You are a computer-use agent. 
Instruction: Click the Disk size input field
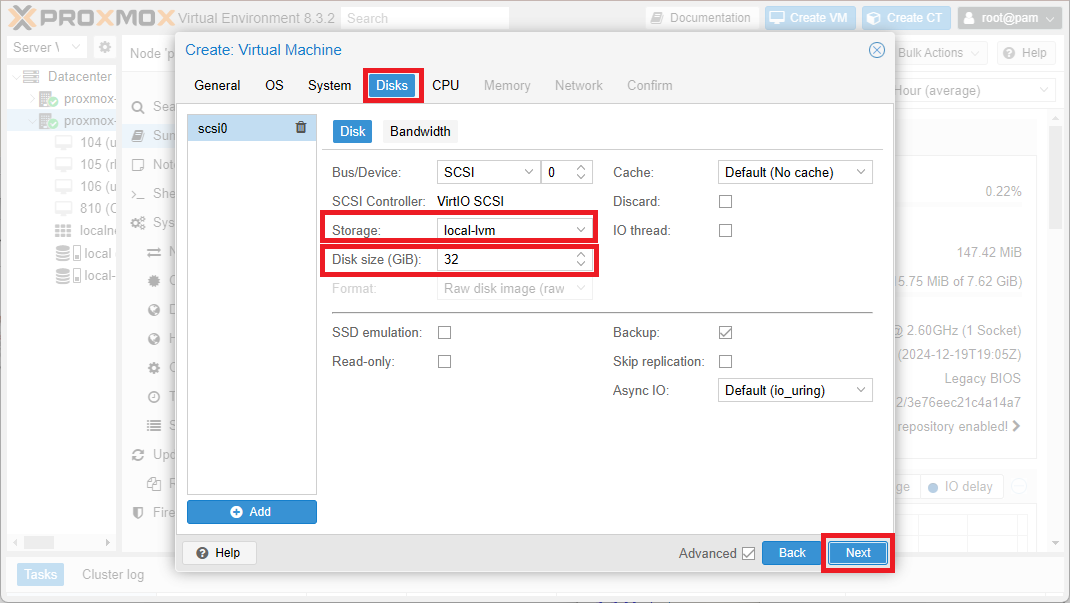pyautogui.click(x=515, y=259)
